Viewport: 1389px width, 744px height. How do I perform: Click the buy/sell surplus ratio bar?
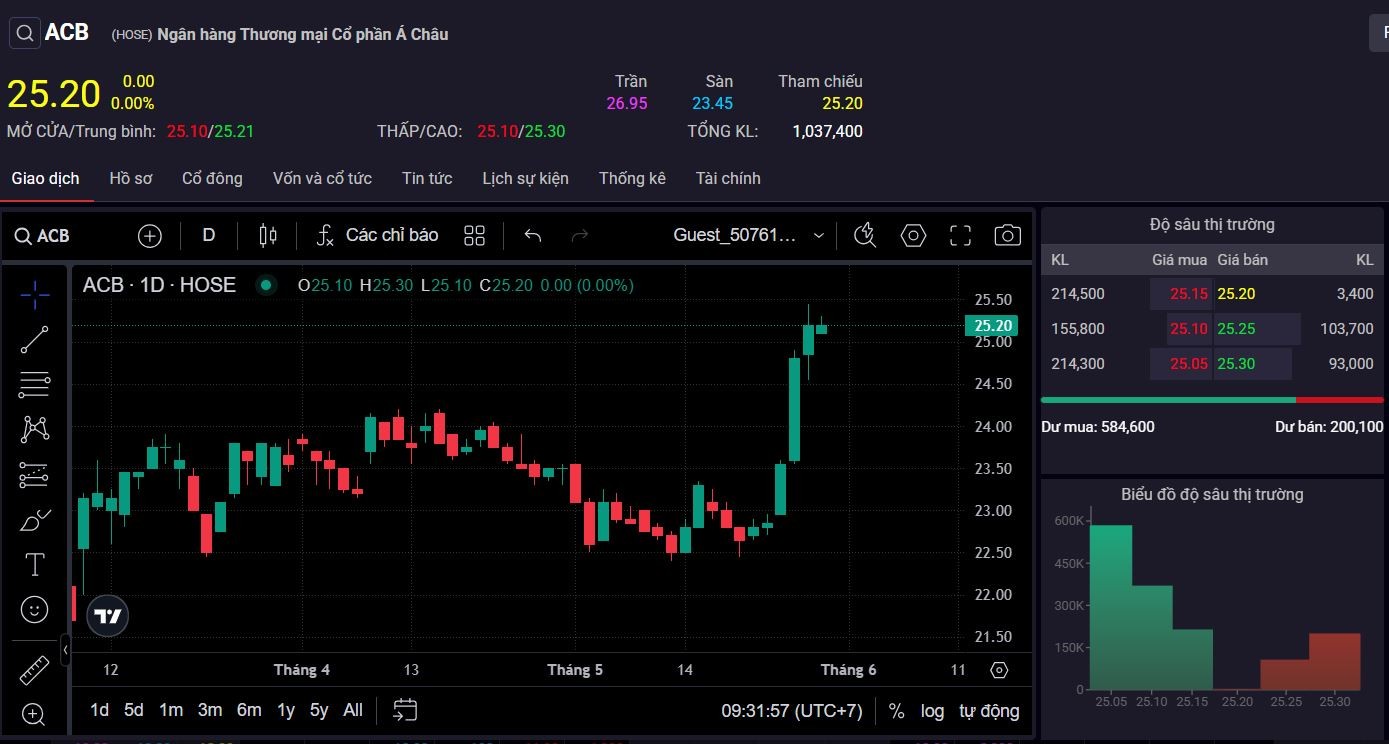click(x=1212, y=400)
